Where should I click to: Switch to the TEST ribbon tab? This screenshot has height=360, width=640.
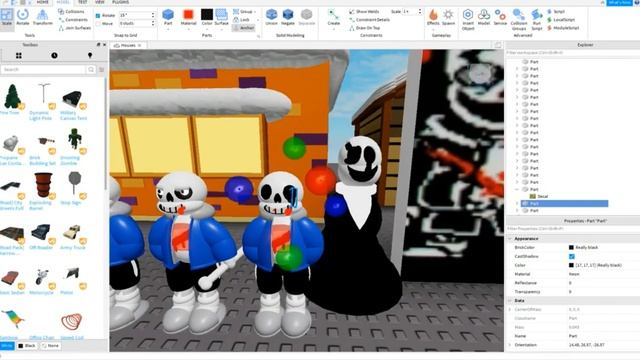point(82,2)
